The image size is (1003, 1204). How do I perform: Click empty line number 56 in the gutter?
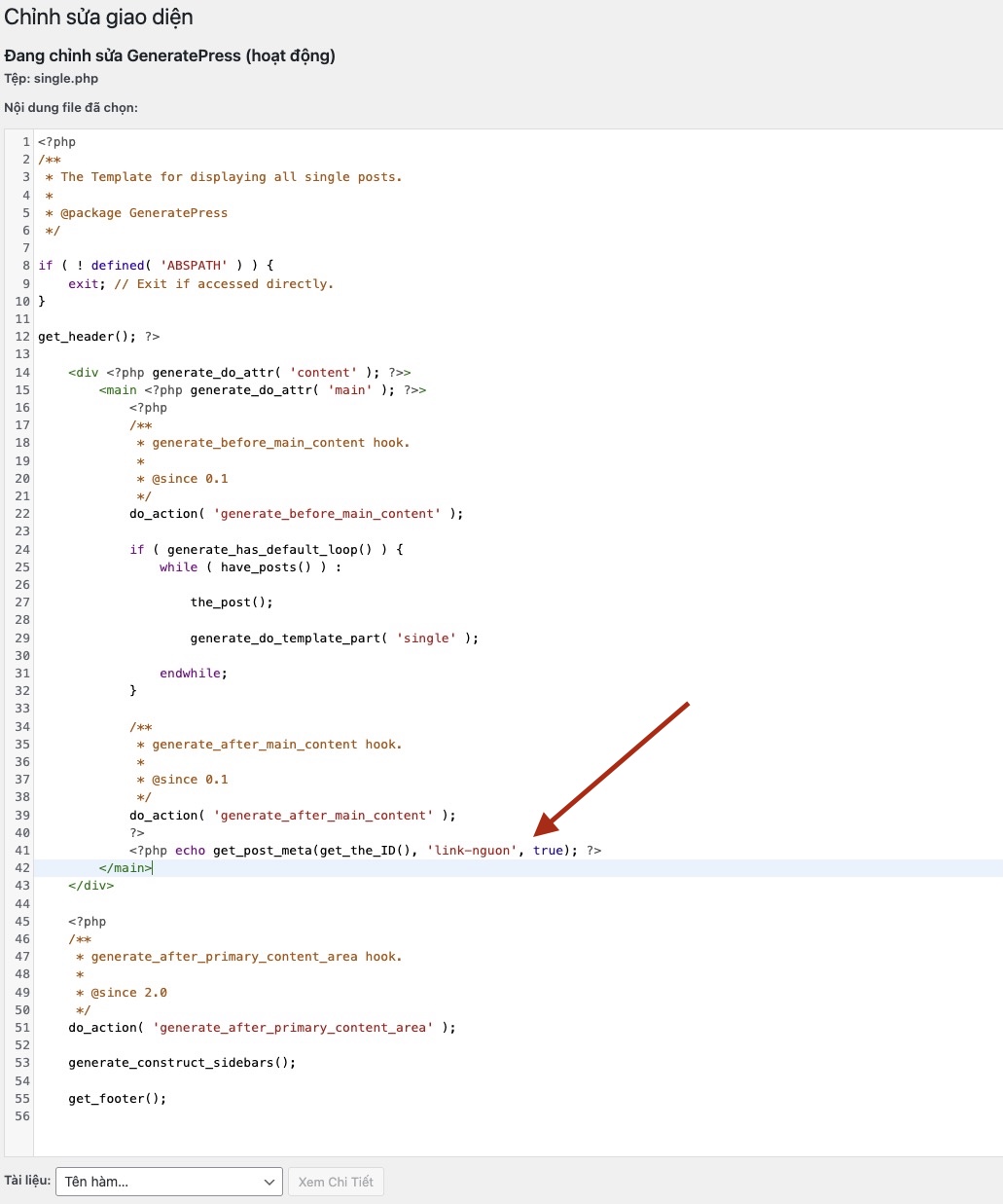(22, 1116)
